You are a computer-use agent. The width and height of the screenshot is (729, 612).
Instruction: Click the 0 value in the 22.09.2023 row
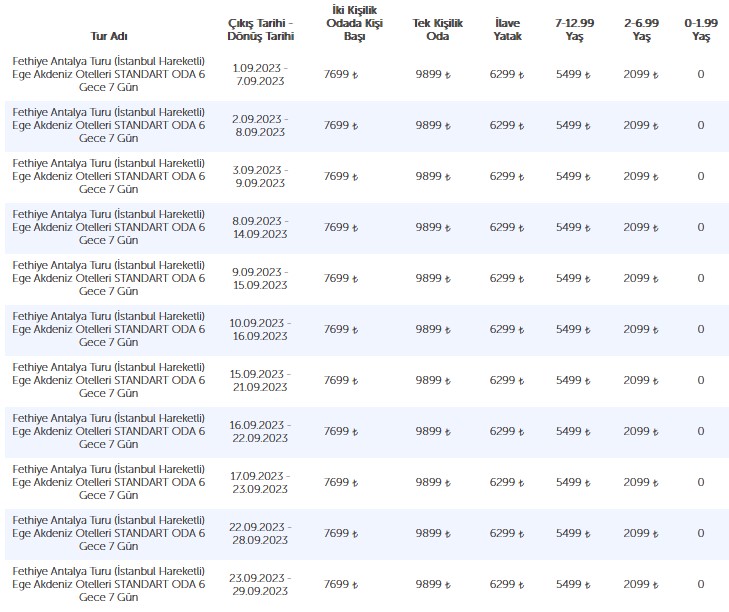pyautogui.click(x=701, y=534)
